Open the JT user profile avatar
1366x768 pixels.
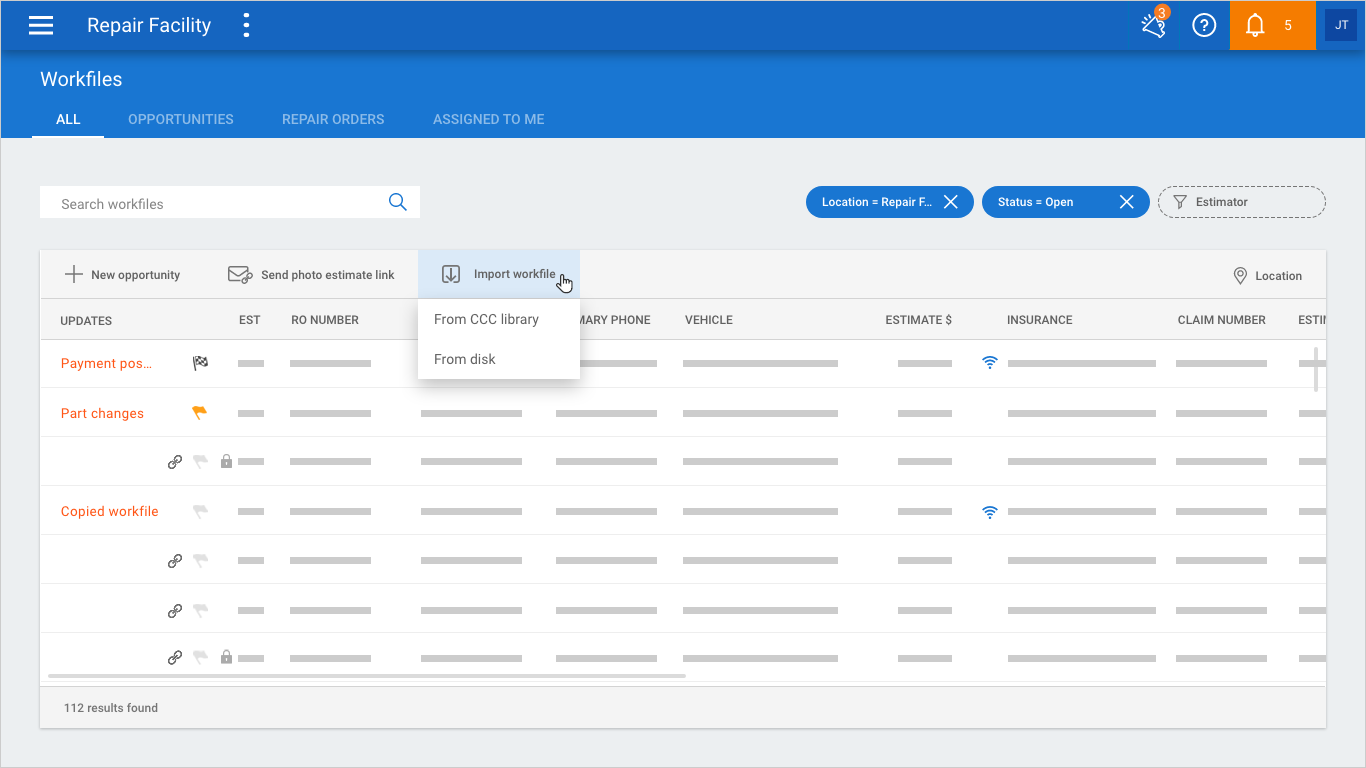coord(1341,25)
